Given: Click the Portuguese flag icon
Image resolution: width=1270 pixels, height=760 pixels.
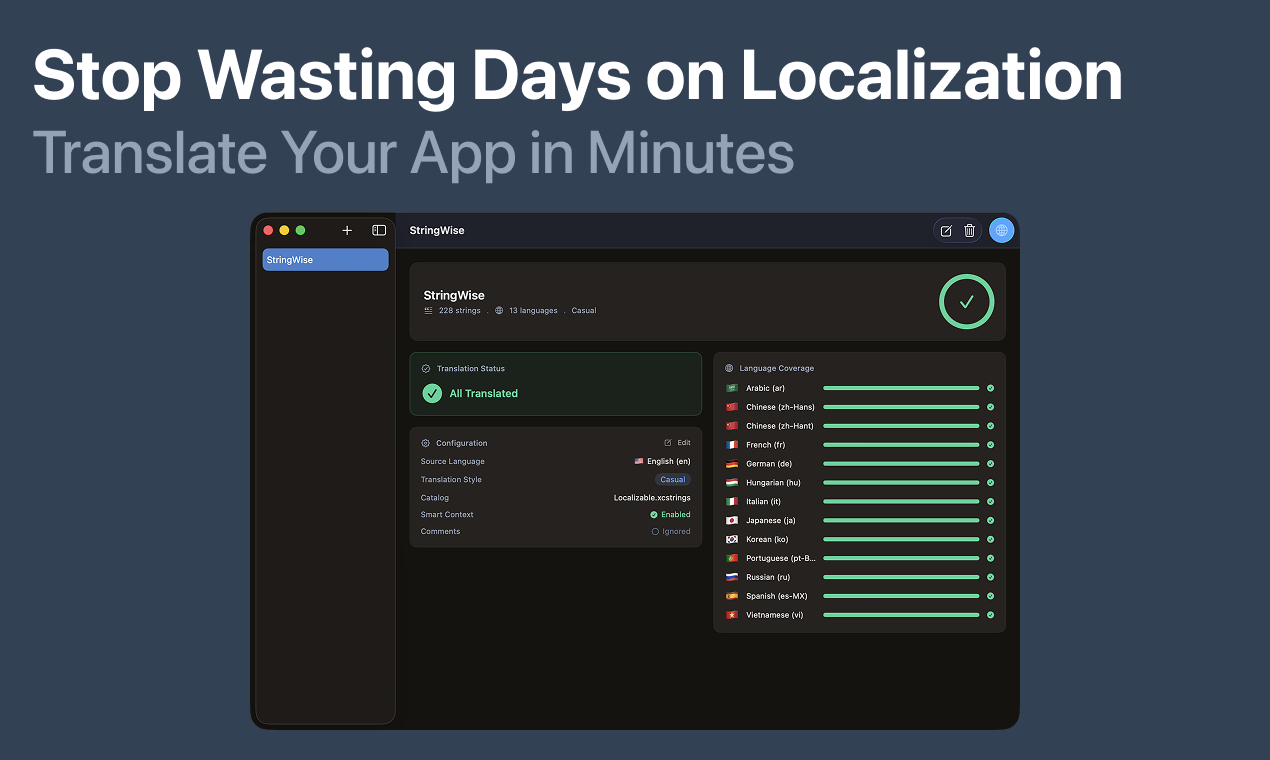Looking at the screenshot, I should (732, 558).
